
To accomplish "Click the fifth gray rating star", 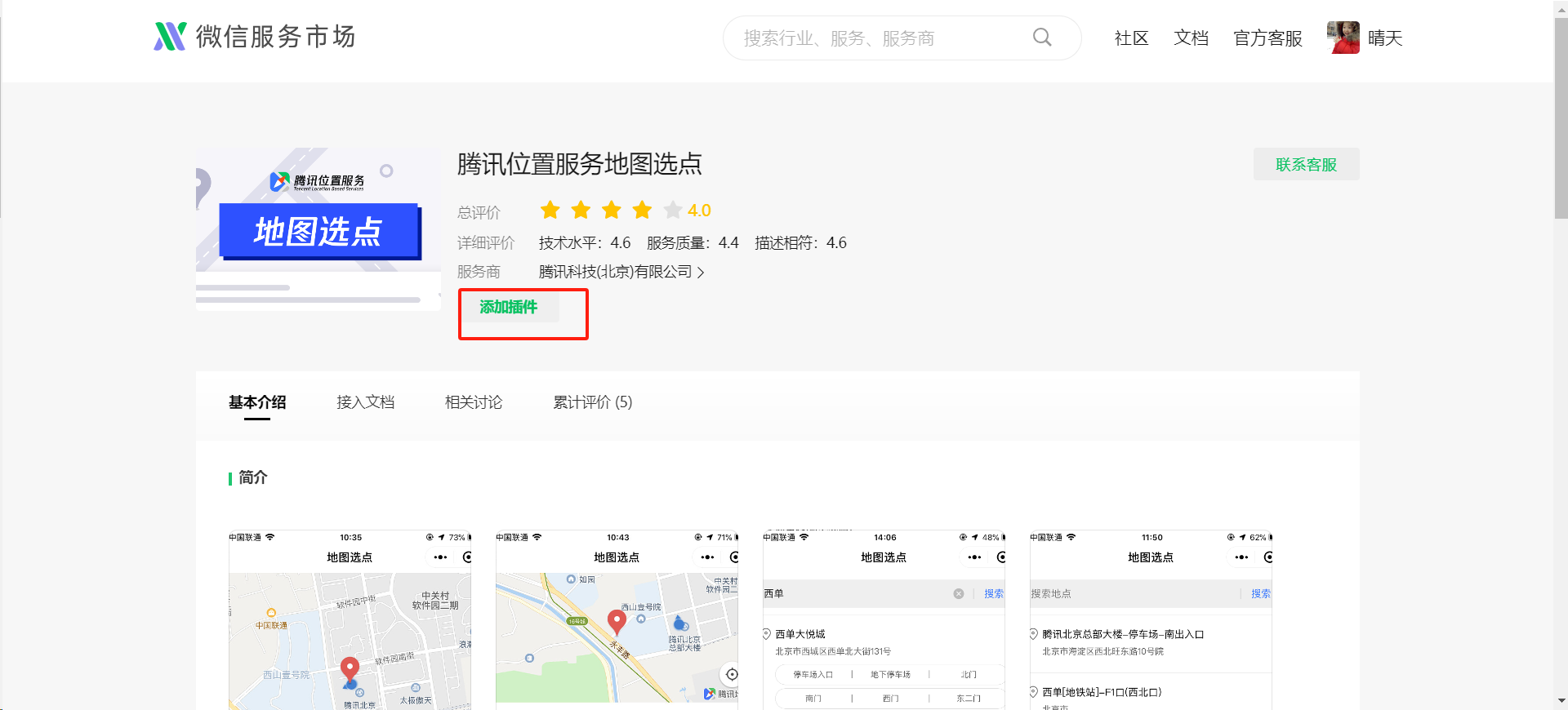I will pos(673,211).
